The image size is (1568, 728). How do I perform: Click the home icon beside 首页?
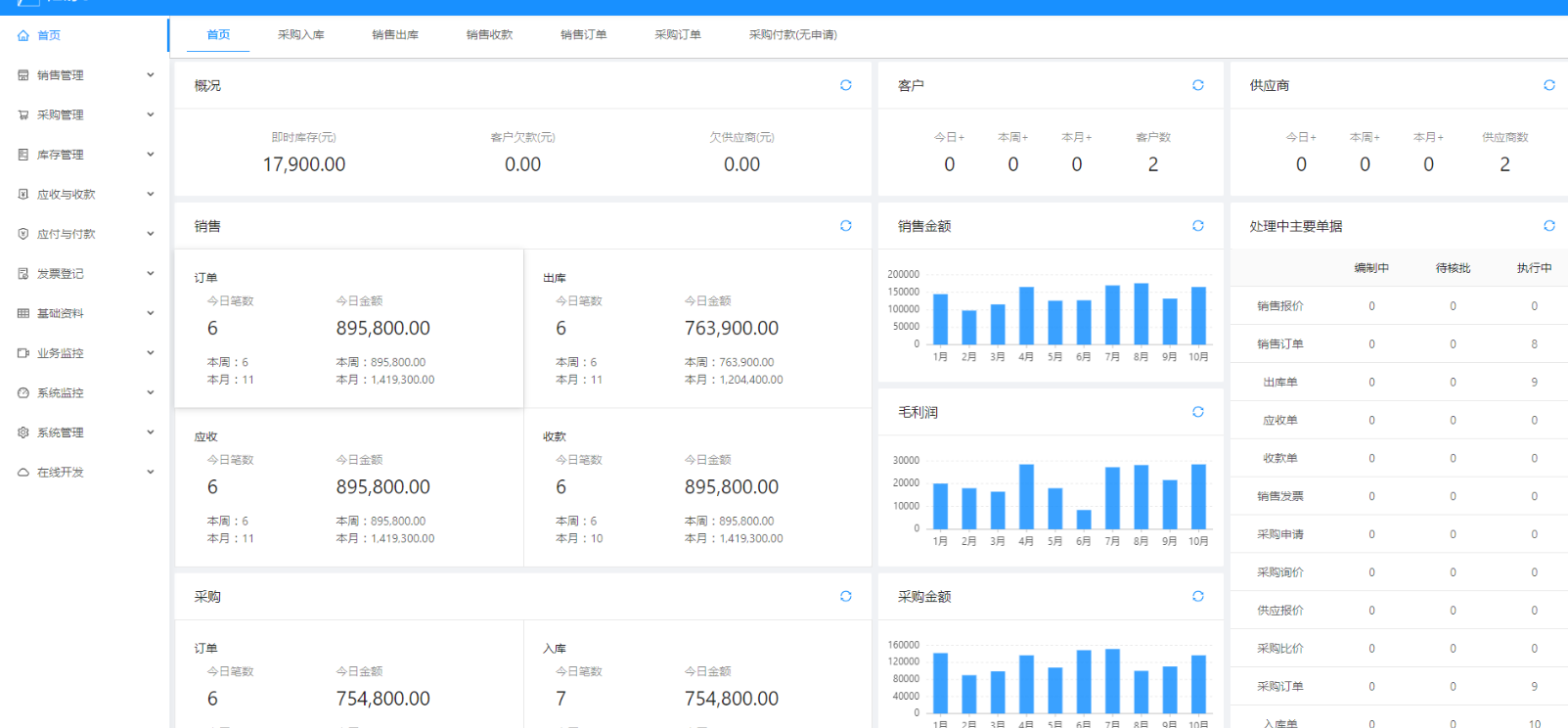pyautogui.click(x=23, y=35)
